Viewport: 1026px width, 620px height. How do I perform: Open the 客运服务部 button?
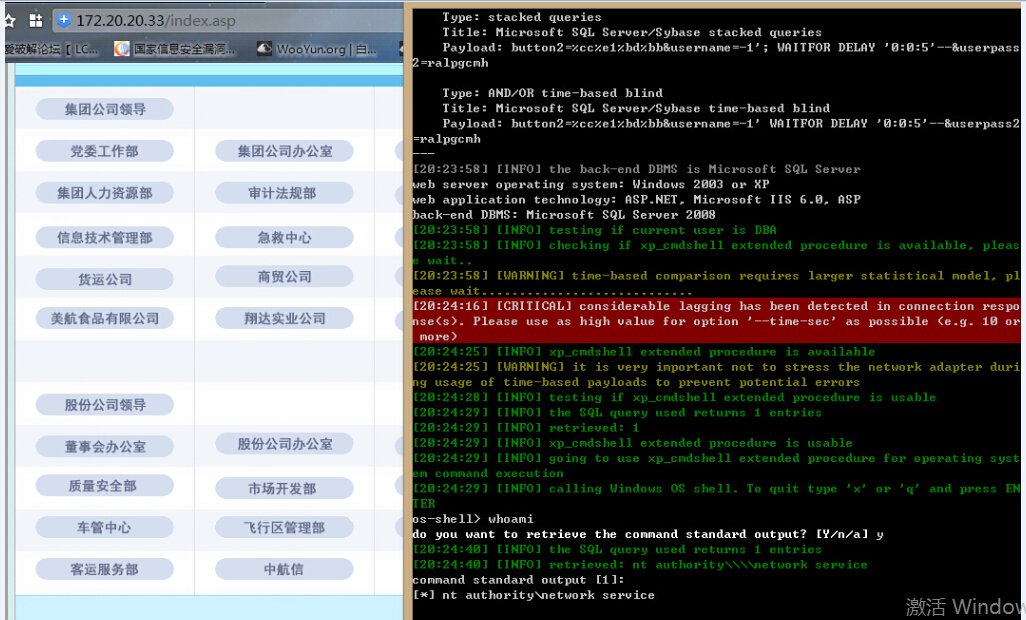click(x=105, y=570)
